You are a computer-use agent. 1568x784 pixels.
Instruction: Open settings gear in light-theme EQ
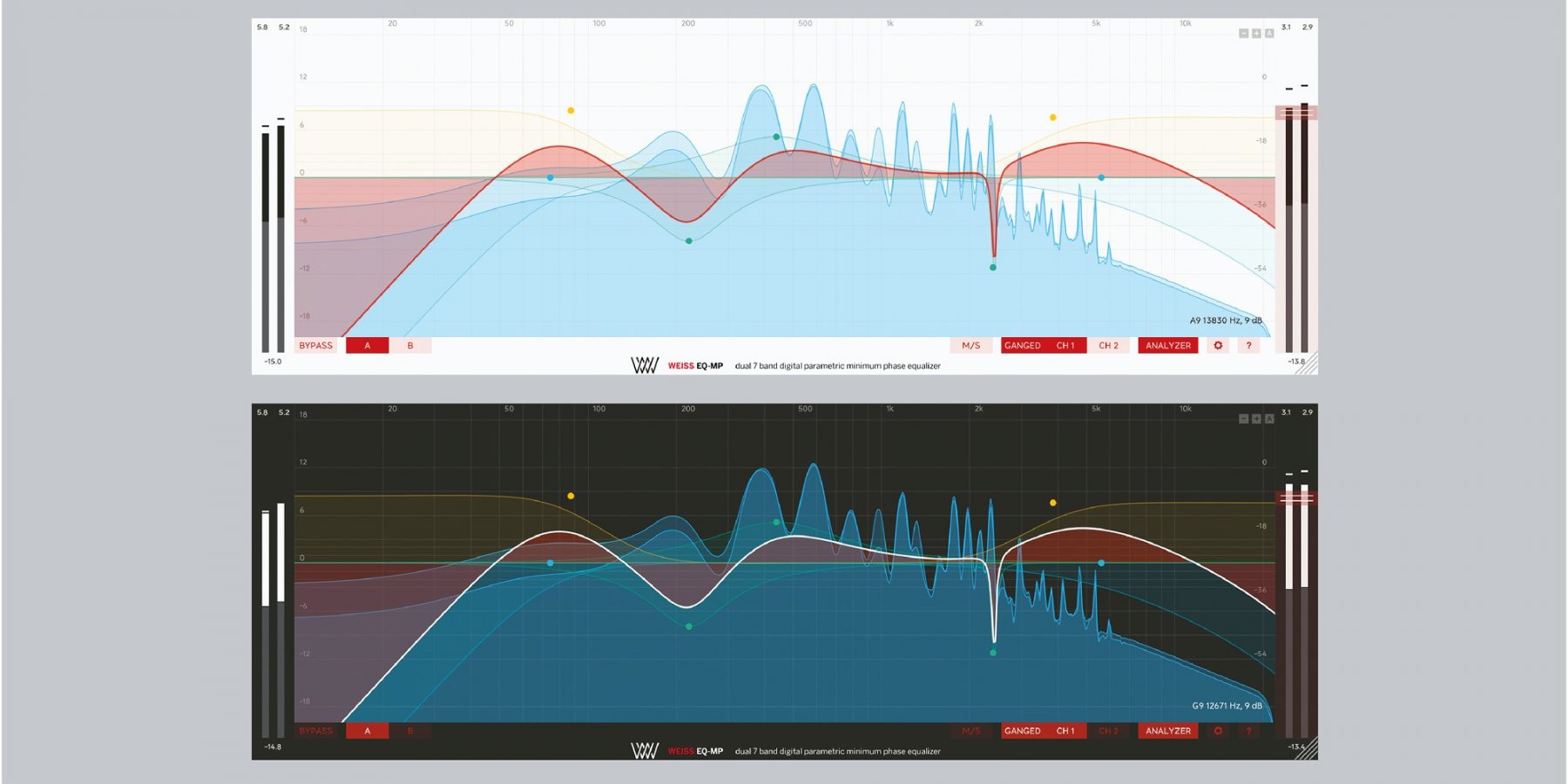tap(1218, 346)
